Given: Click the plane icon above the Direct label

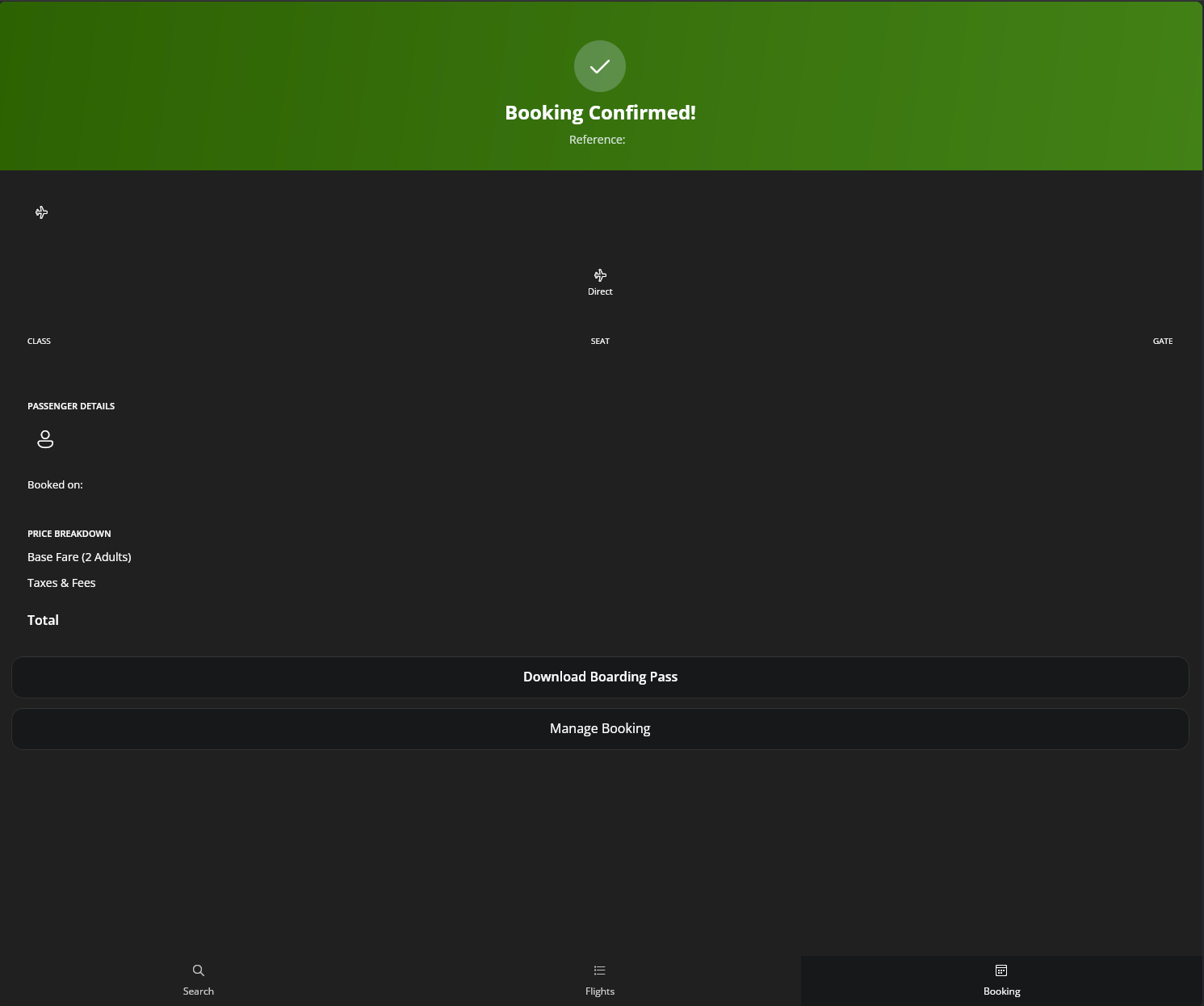Looking at the screenshot, I should (x=600, y=275).
